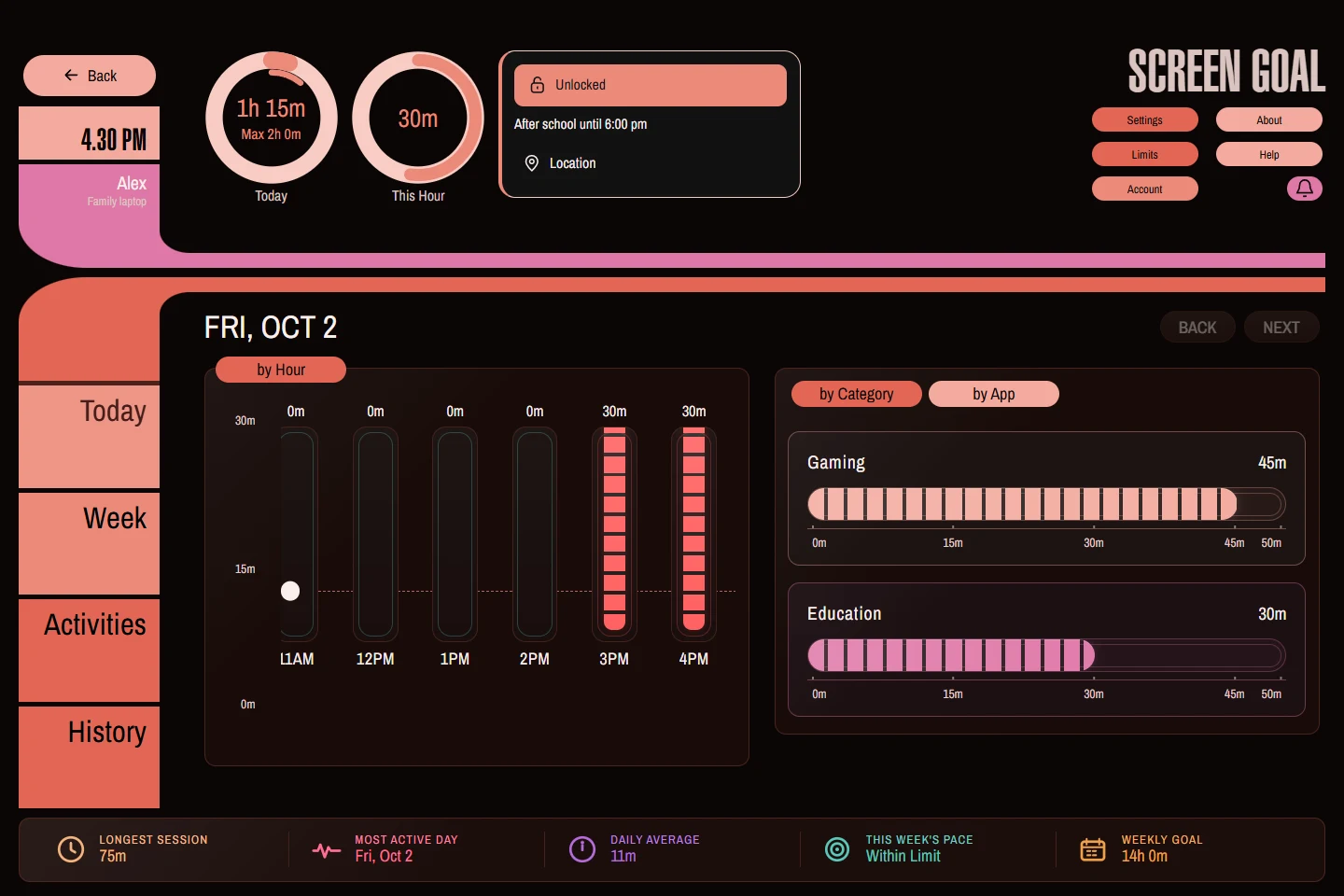The height and width of the screenshot is (896, 1344).
Task: Open the Account page
Action: (x=1145, y=189)
